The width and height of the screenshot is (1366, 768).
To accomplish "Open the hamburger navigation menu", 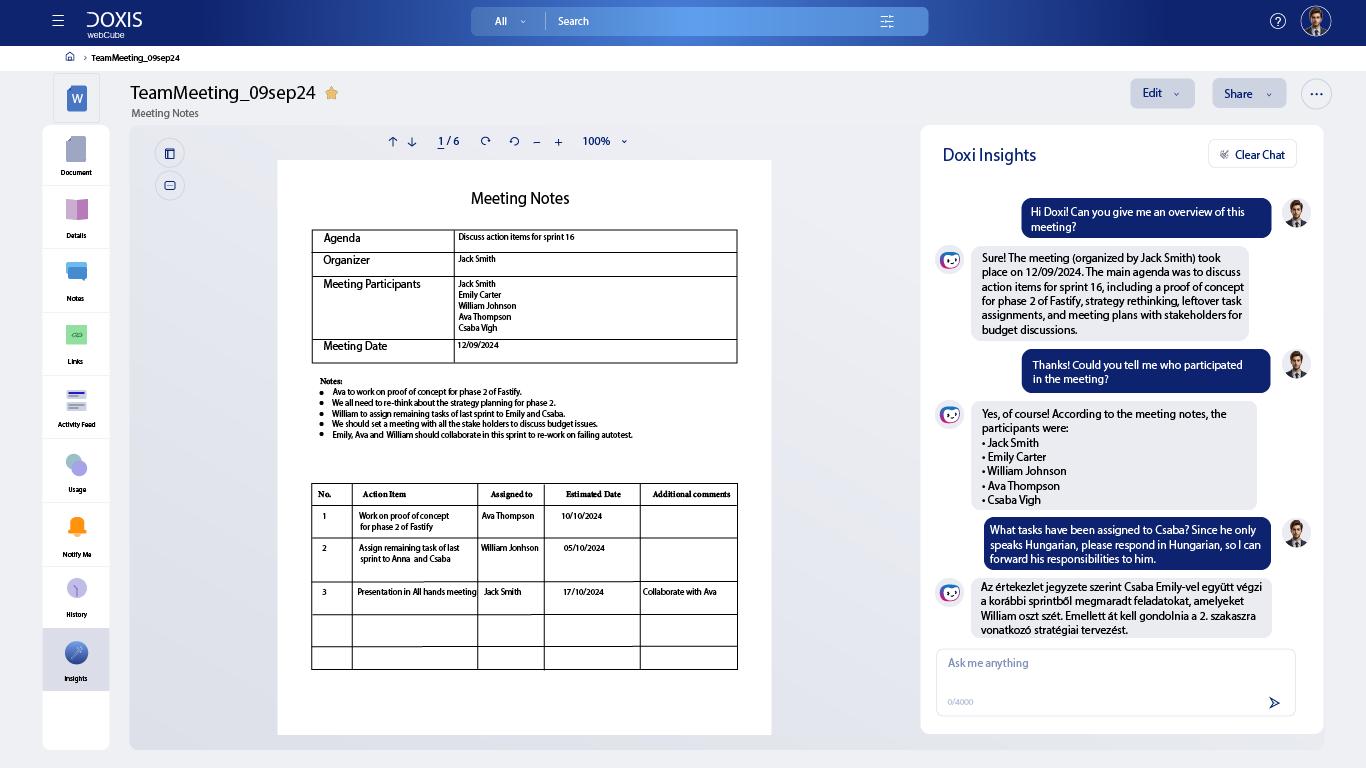I will (58, 20).
